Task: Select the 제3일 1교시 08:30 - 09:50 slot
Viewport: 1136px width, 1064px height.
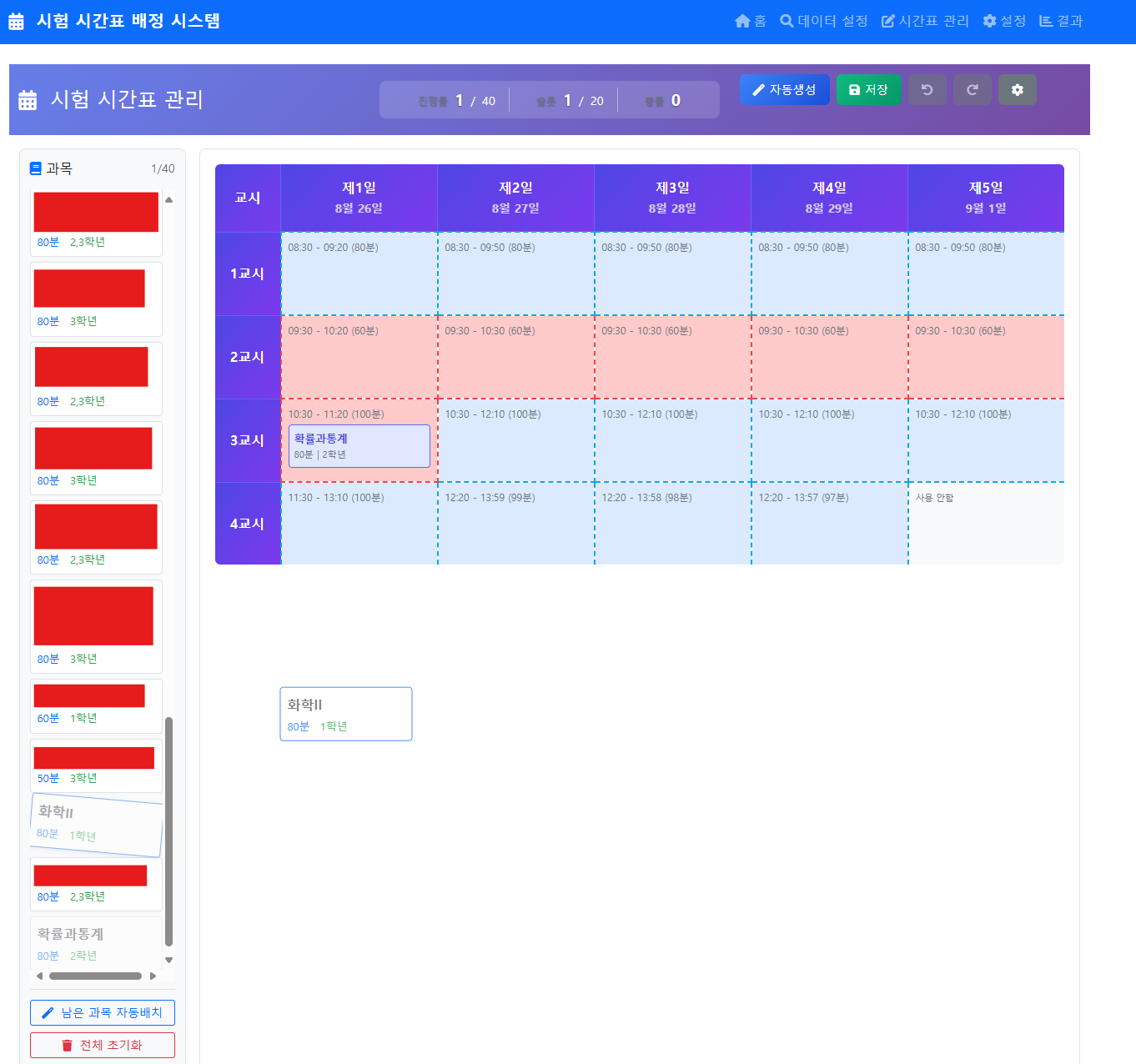Action: tap(672, 274)
